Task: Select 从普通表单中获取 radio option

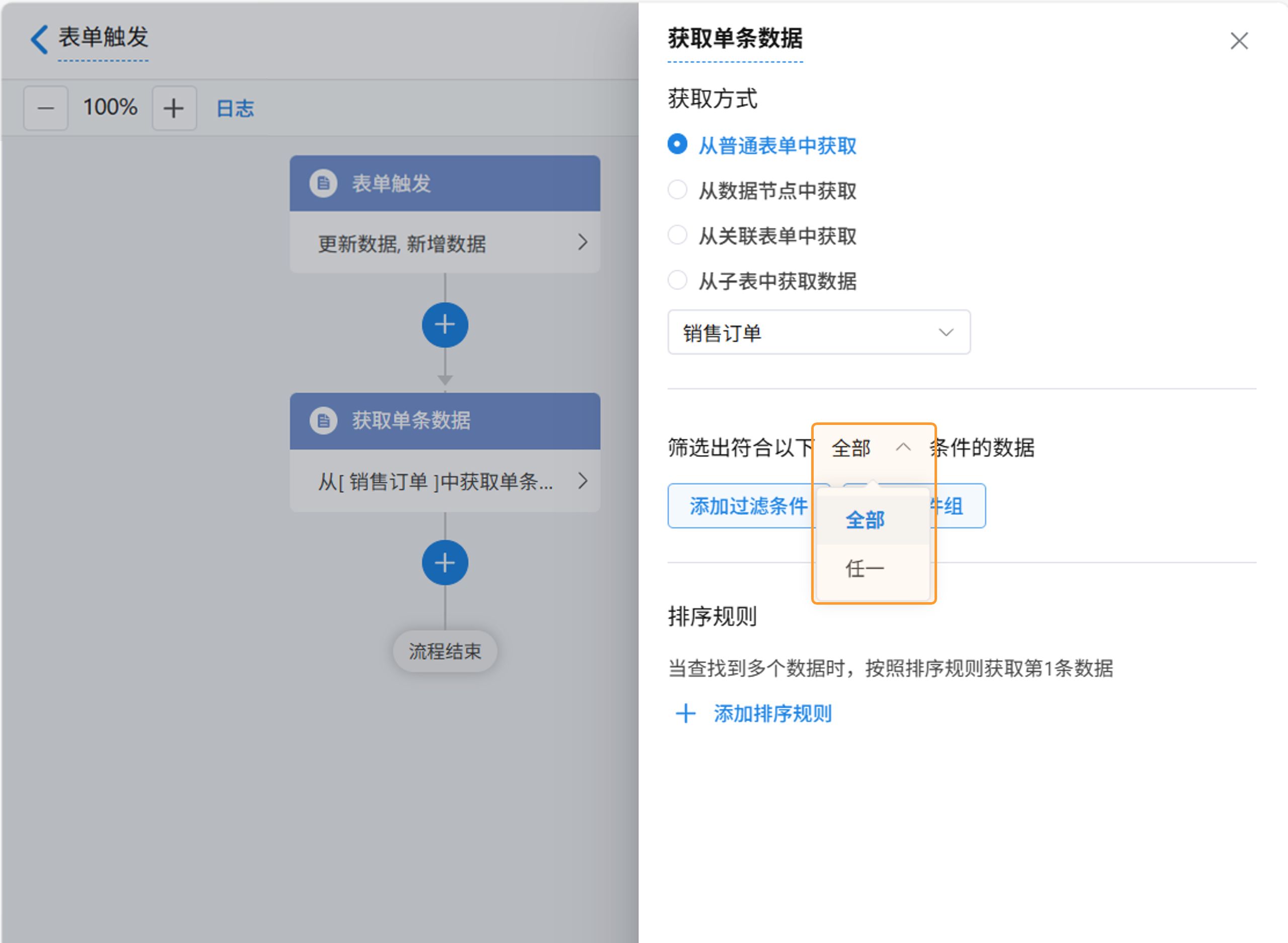Action: coord(677,145)
